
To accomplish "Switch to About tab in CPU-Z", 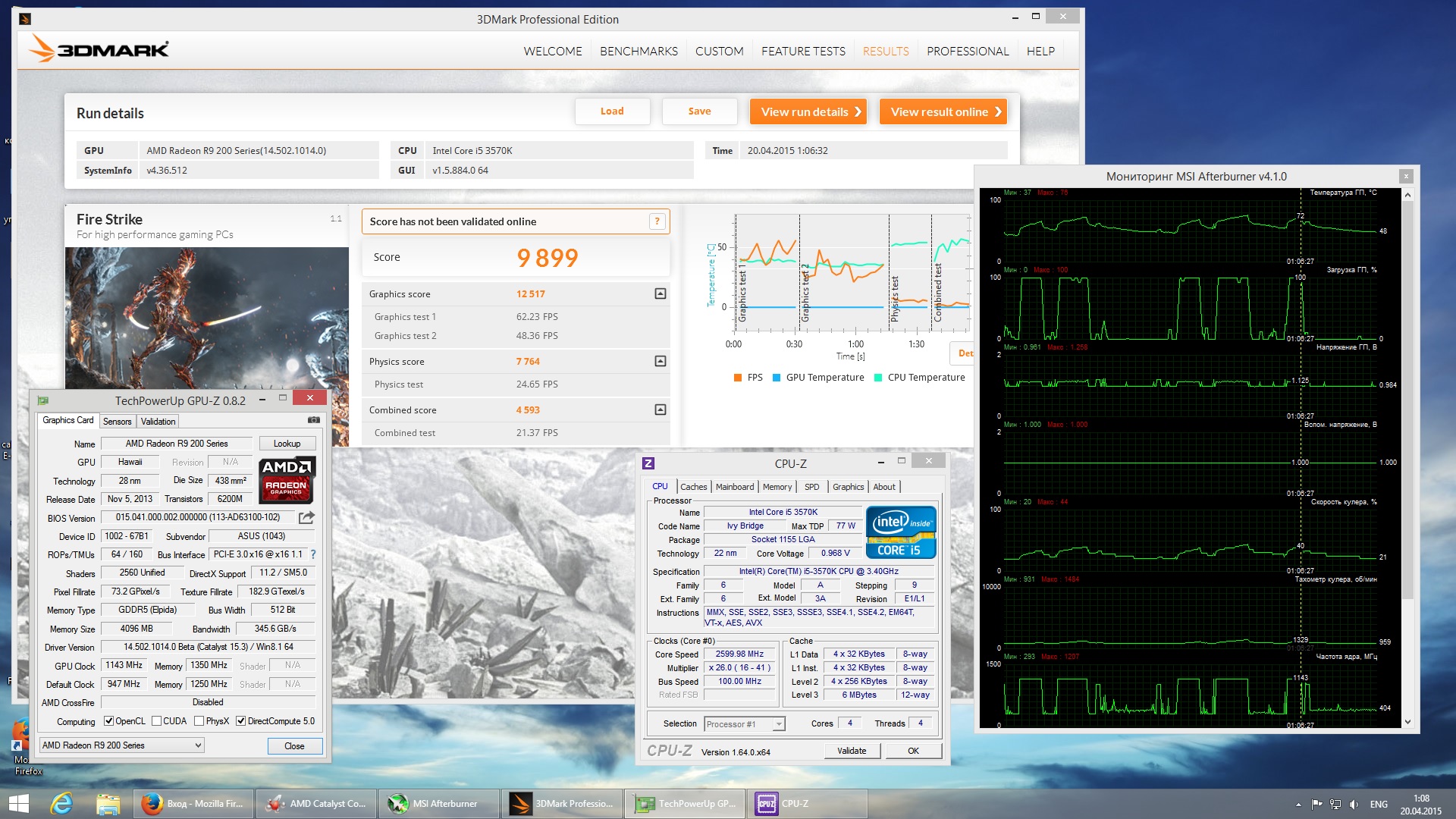I will coord(884,487).
